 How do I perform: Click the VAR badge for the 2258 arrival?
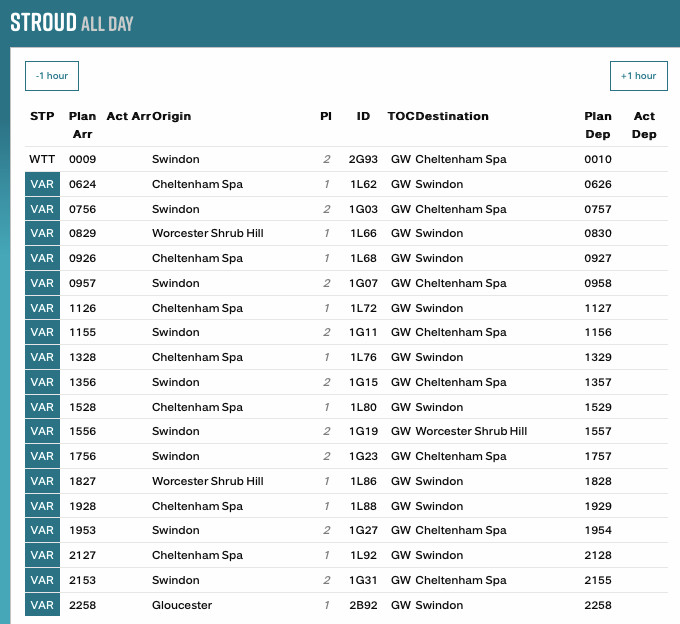coord(42,605)
